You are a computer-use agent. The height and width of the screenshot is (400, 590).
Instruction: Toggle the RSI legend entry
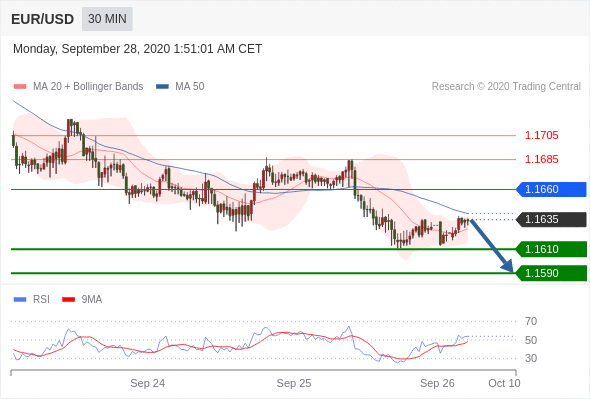click(x=32, y=300)
